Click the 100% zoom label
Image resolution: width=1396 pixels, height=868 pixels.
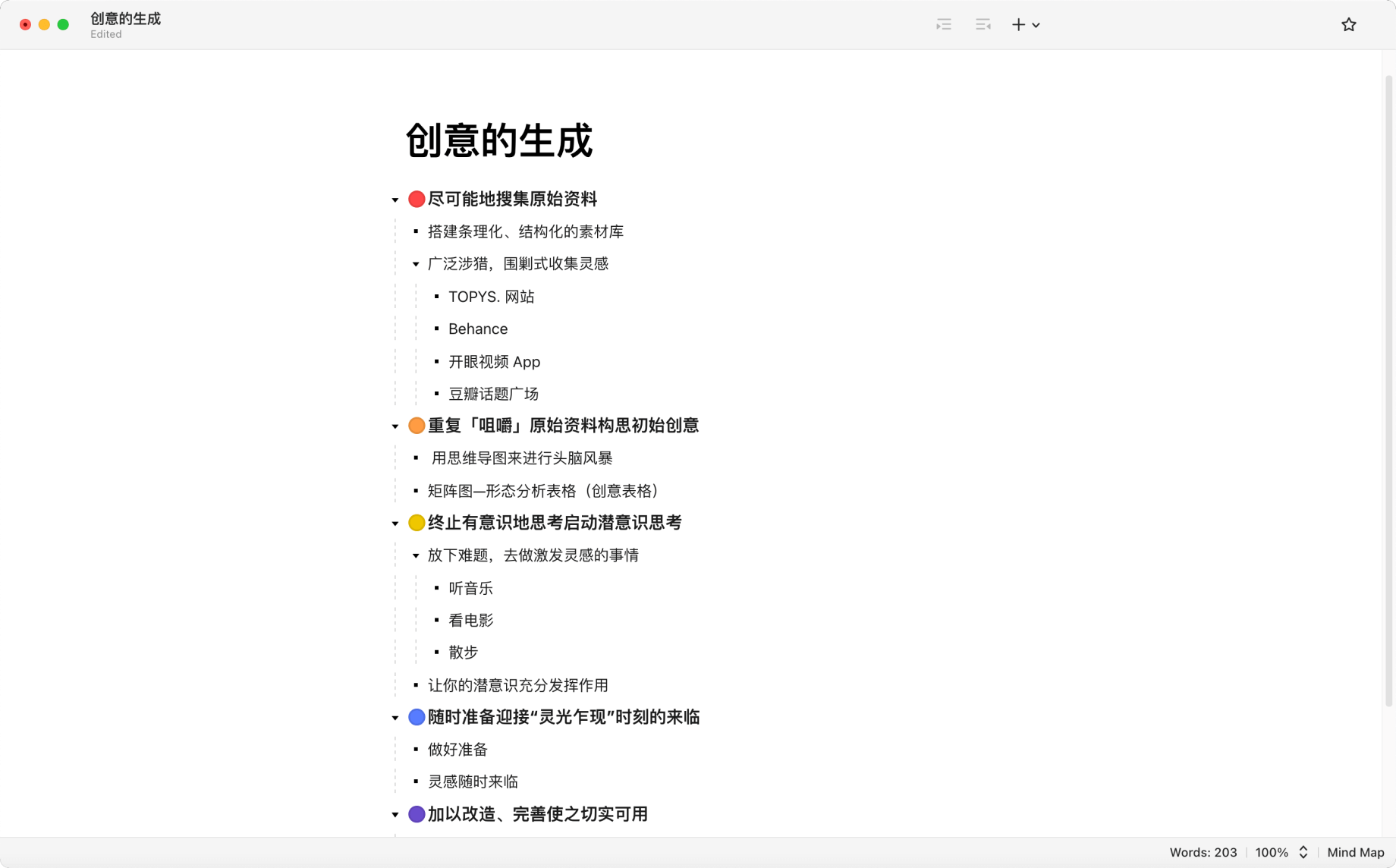pos(1272,852)
